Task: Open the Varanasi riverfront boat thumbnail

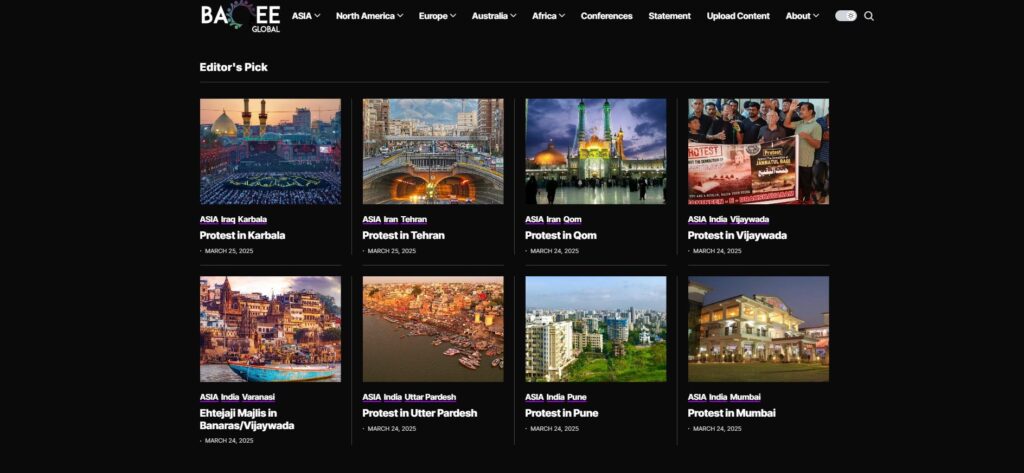Action: [x=270, y=329]
